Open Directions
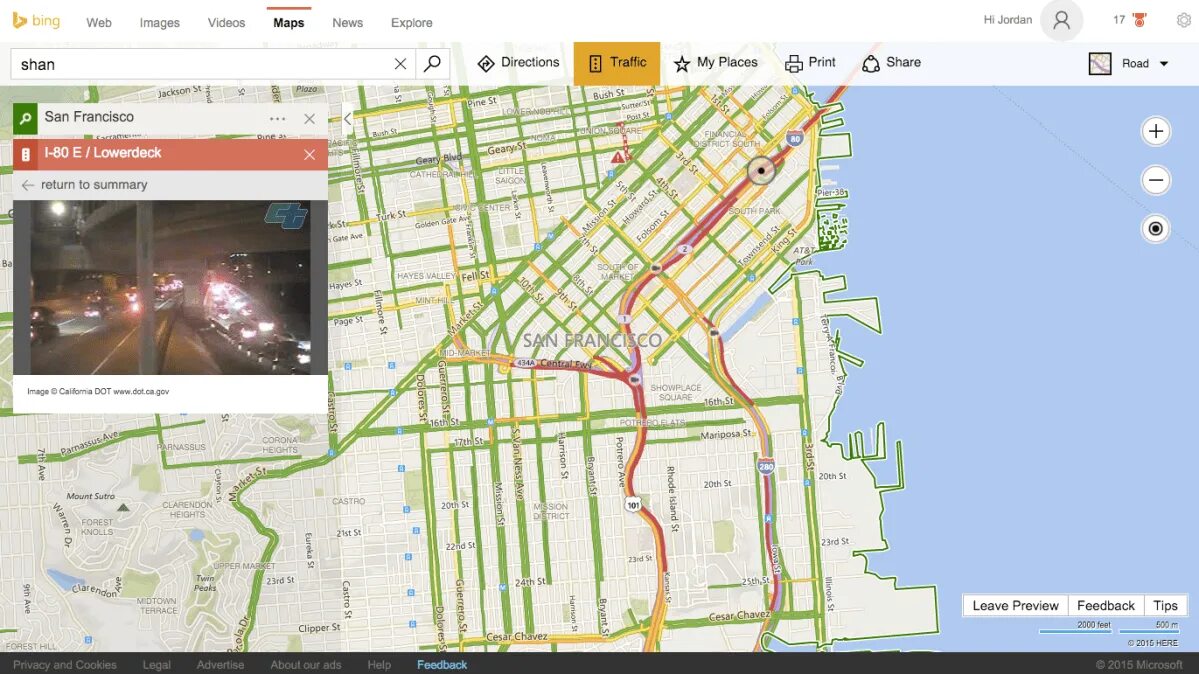The width and height of the screenshot is (1199, 674). [518, 63]
